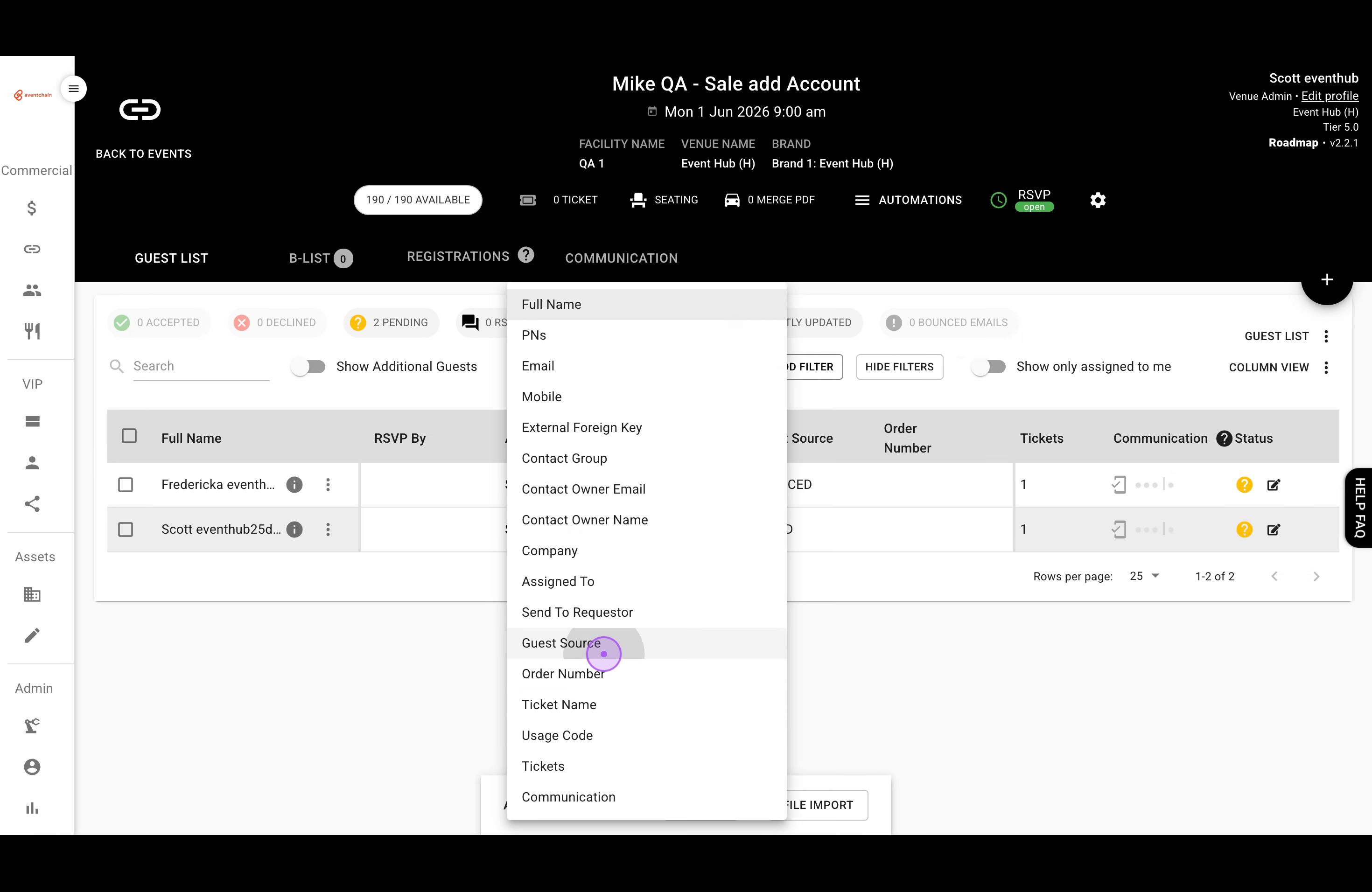Open Automations button

coord(908,200)
